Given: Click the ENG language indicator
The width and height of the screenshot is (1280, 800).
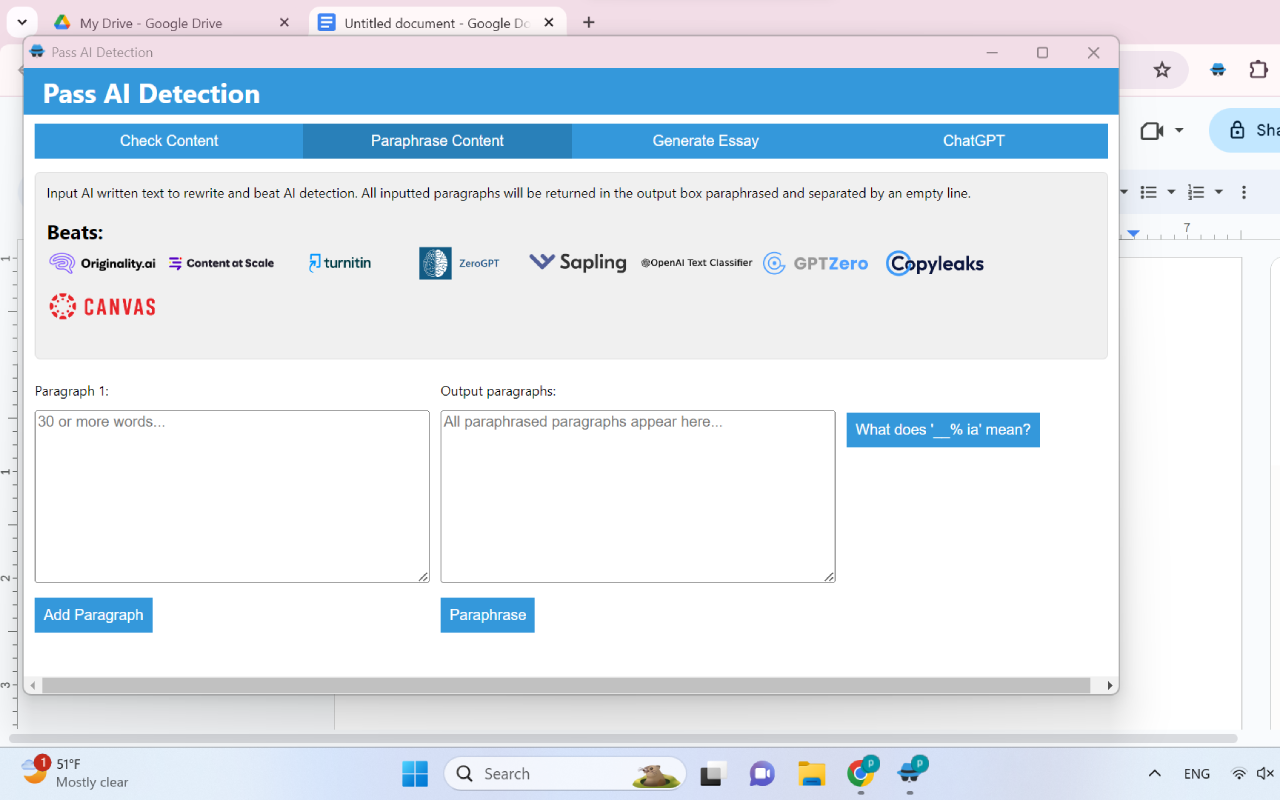Looking at the screenshot, I should pyautogui.click(x=1197, y=774).
